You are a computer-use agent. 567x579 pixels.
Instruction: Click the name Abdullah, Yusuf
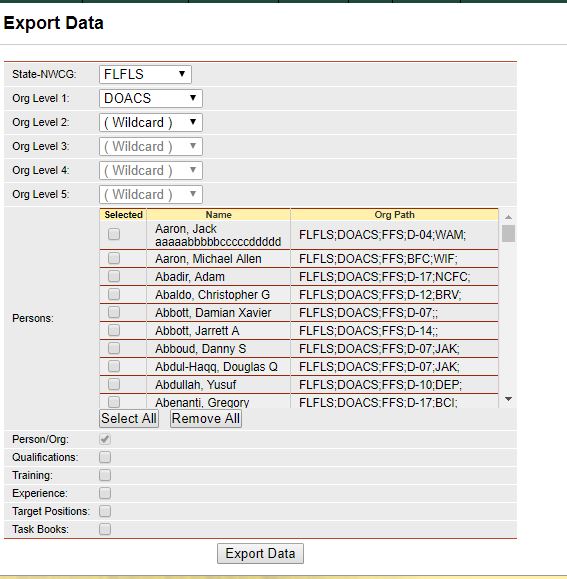(x=195, y=385)
